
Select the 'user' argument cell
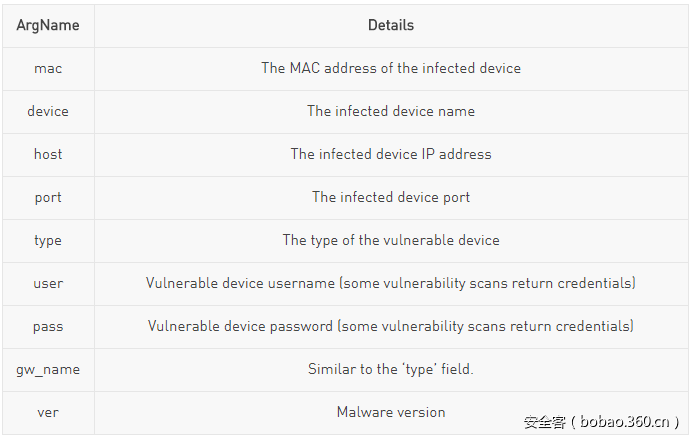(48, 283)
